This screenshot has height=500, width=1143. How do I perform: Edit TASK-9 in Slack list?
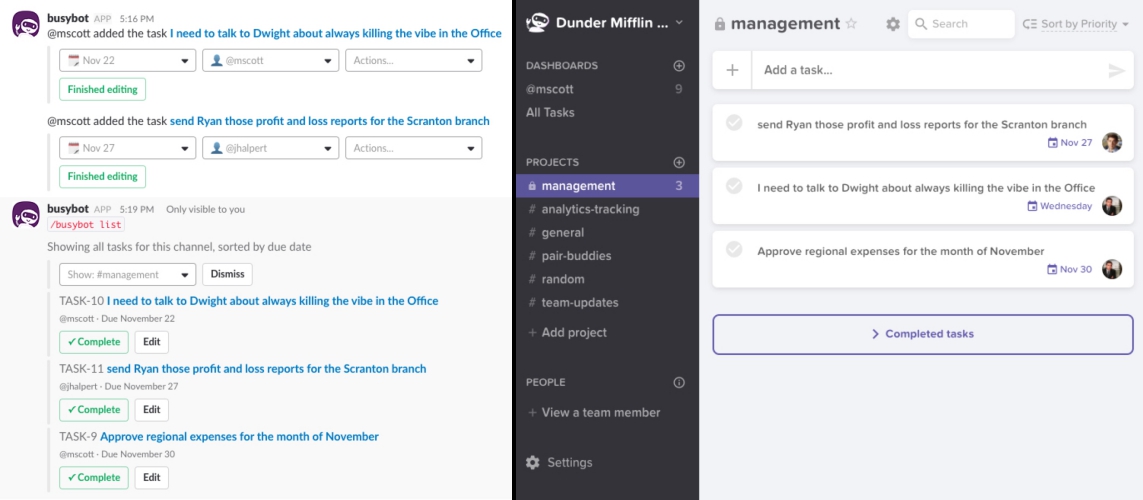click(x=152, y=477)
